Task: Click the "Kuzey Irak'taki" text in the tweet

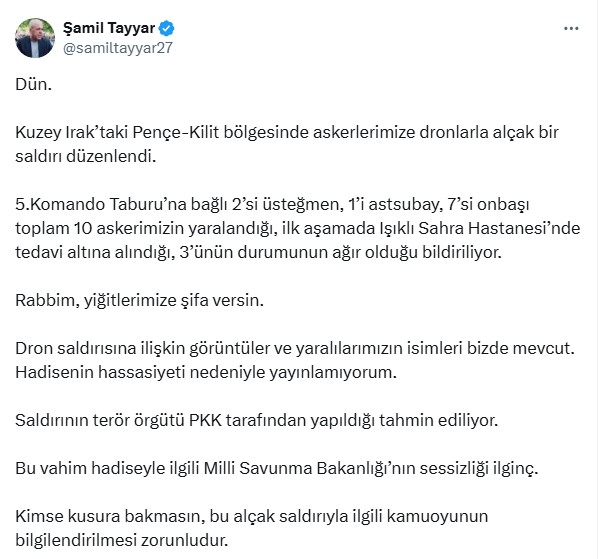Action: (x=76, y=133)
